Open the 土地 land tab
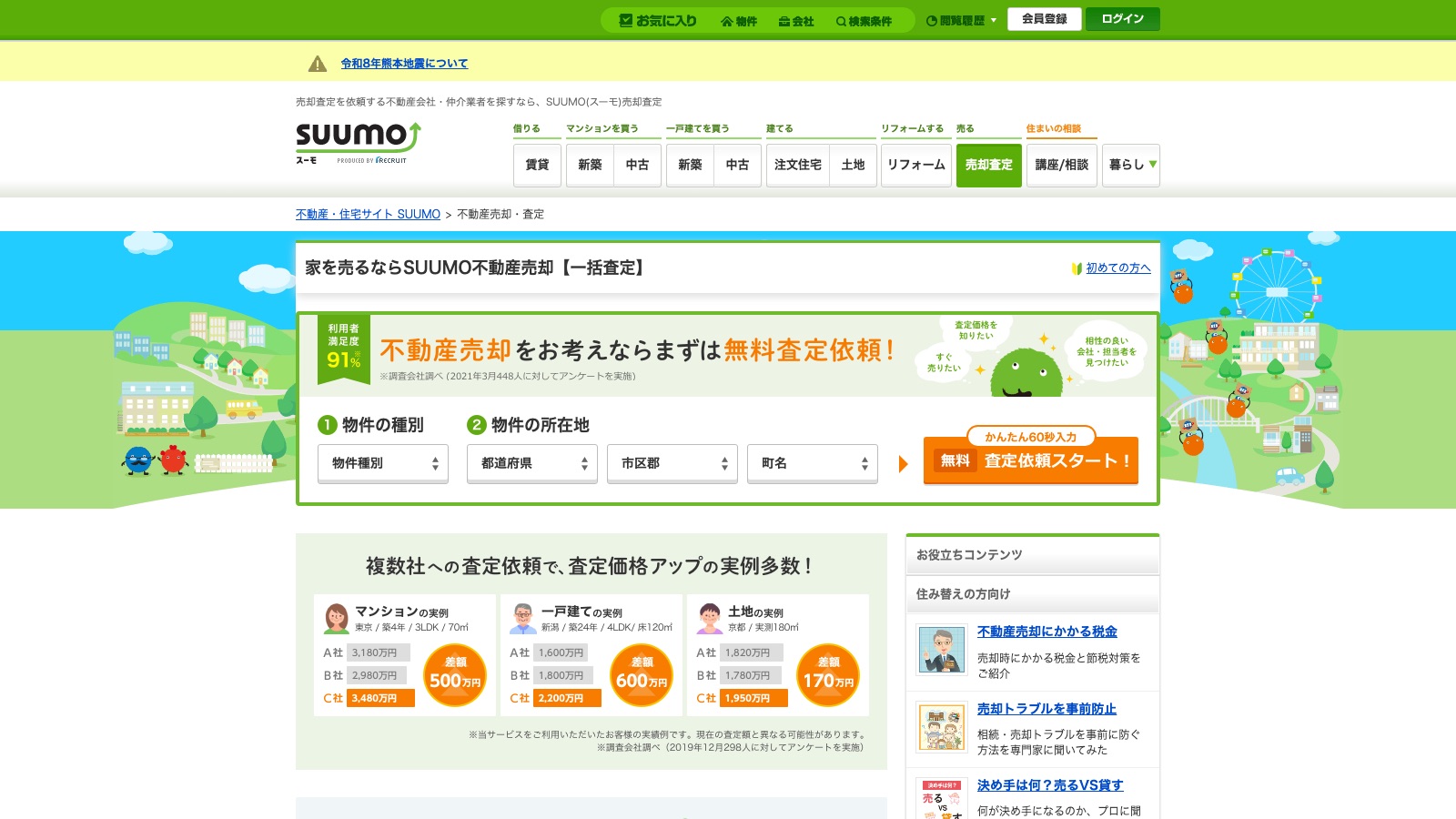 tap(854, 166)
